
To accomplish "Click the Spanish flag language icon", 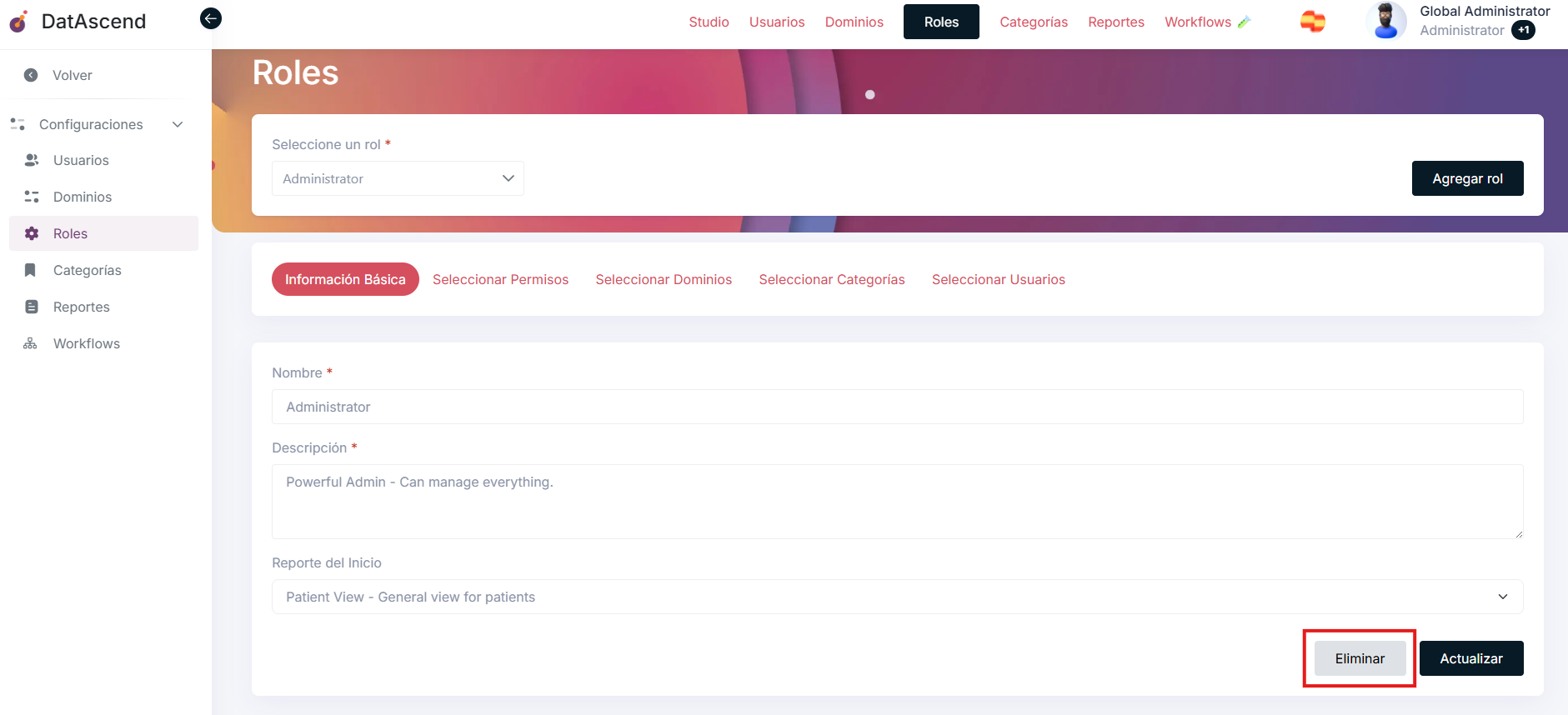I will (1312, 22).
